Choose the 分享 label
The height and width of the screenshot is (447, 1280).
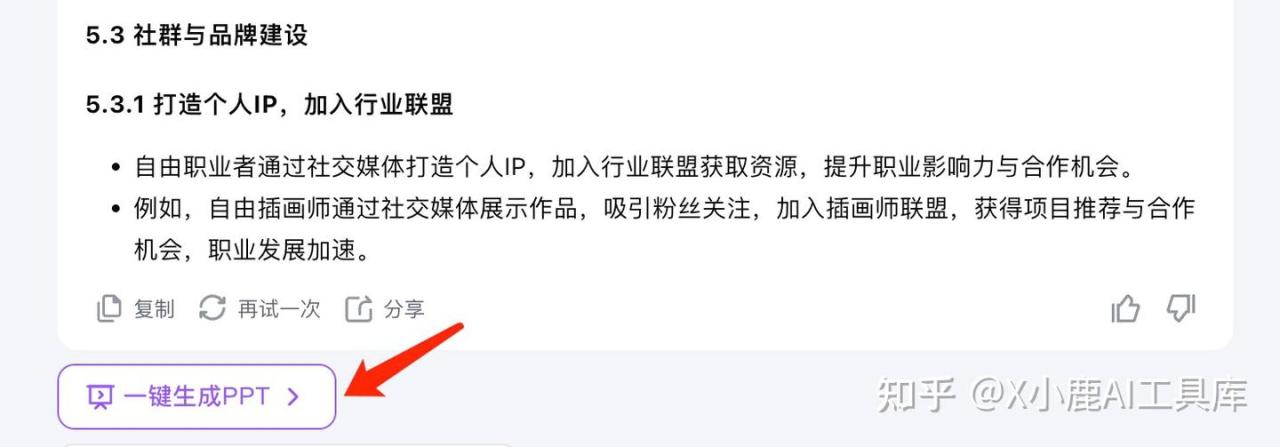pos(404,309)
